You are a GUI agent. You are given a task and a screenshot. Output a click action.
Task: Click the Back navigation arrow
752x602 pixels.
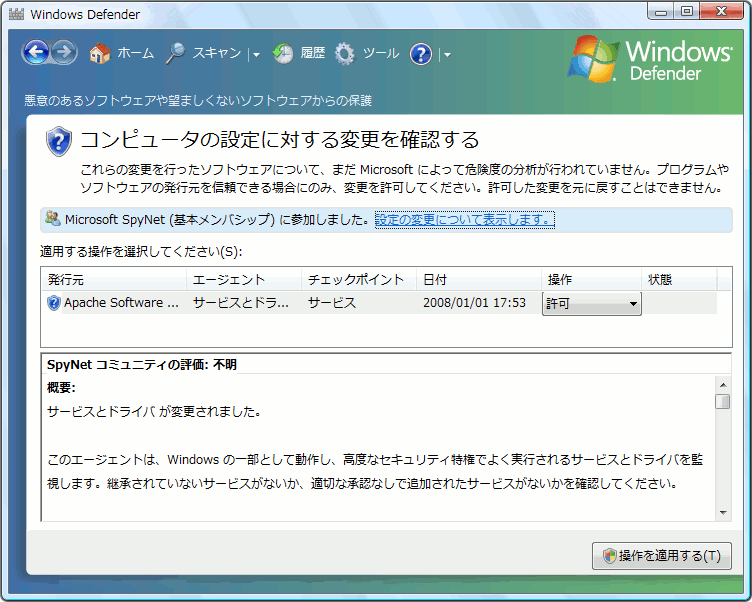(x=36, y=52)
